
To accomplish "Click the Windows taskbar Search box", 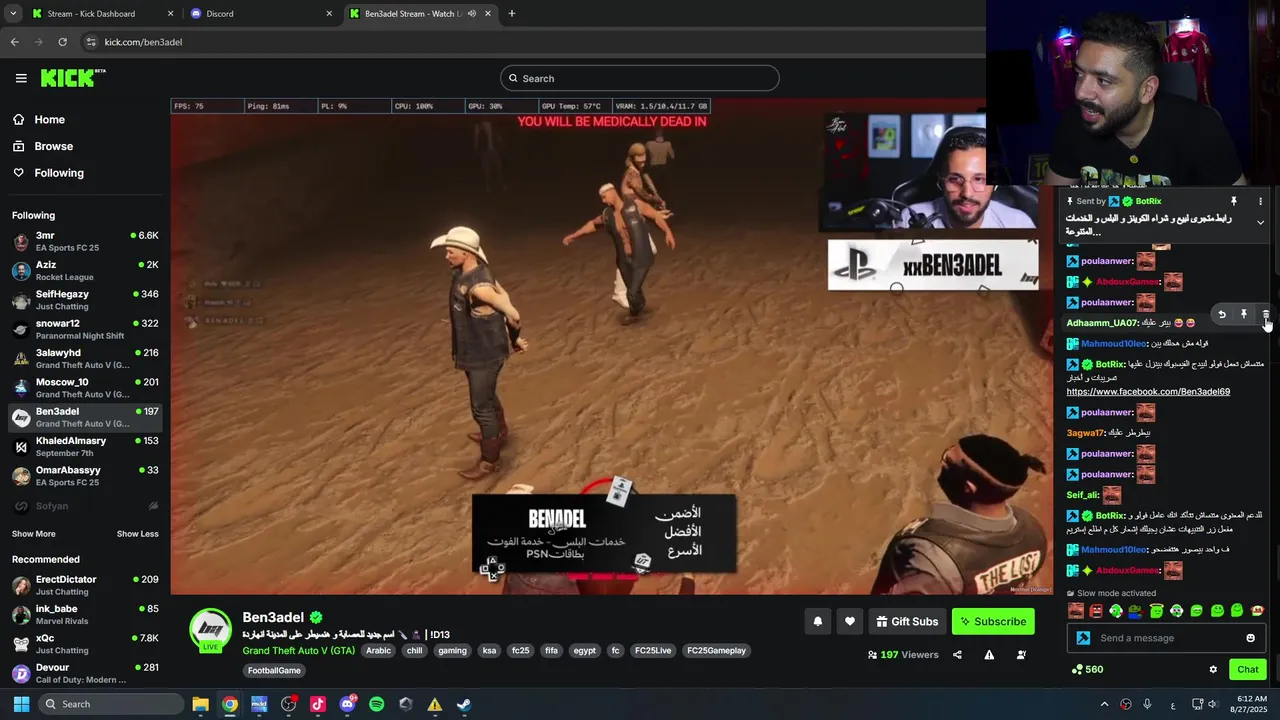I will [x=113, y=704].
